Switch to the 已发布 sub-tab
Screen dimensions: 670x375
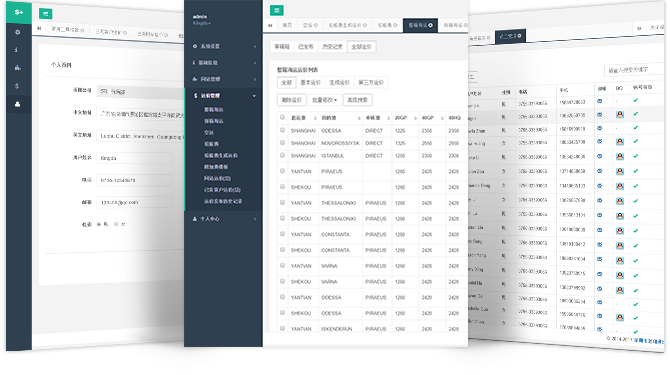point(306,47)
